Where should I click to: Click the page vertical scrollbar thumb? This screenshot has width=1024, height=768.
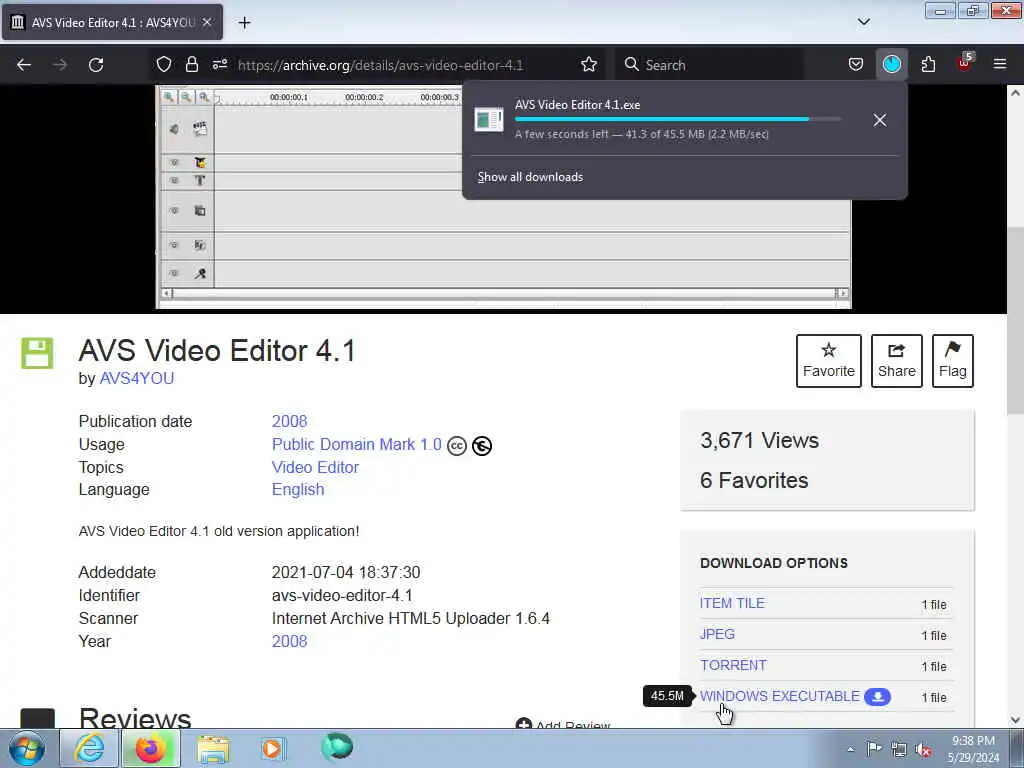point(1015,320)
